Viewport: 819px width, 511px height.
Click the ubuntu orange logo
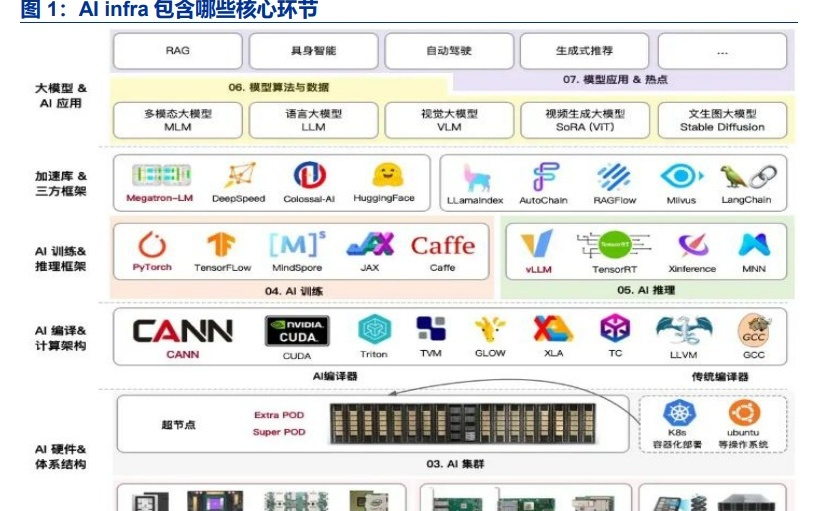pos(744,413)
